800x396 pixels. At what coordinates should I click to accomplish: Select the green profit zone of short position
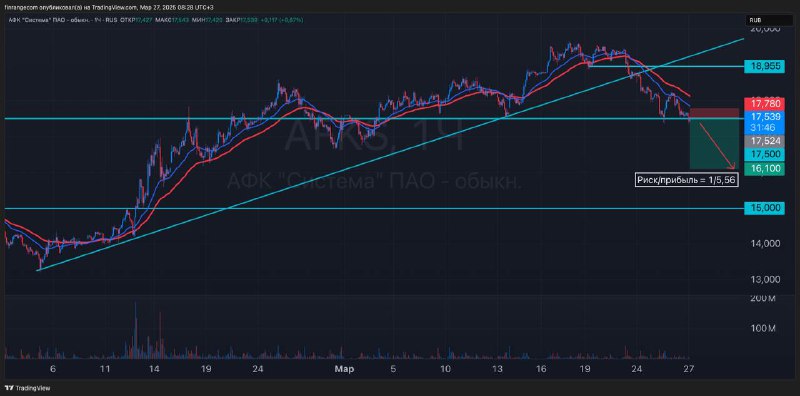click(714, 144)
